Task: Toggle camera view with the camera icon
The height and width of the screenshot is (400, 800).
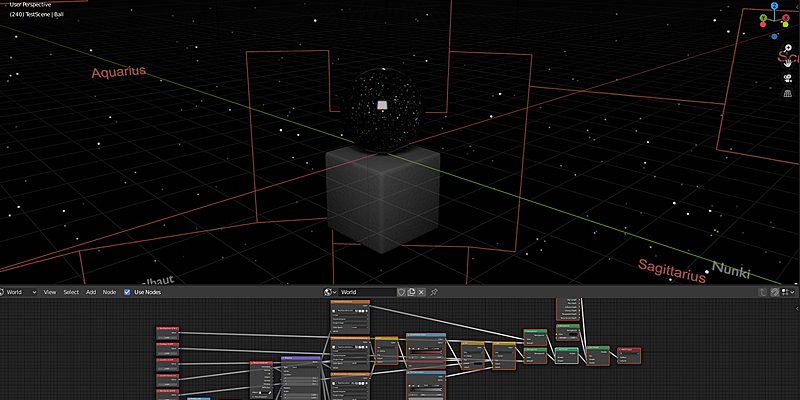Action: coord(787,78)
